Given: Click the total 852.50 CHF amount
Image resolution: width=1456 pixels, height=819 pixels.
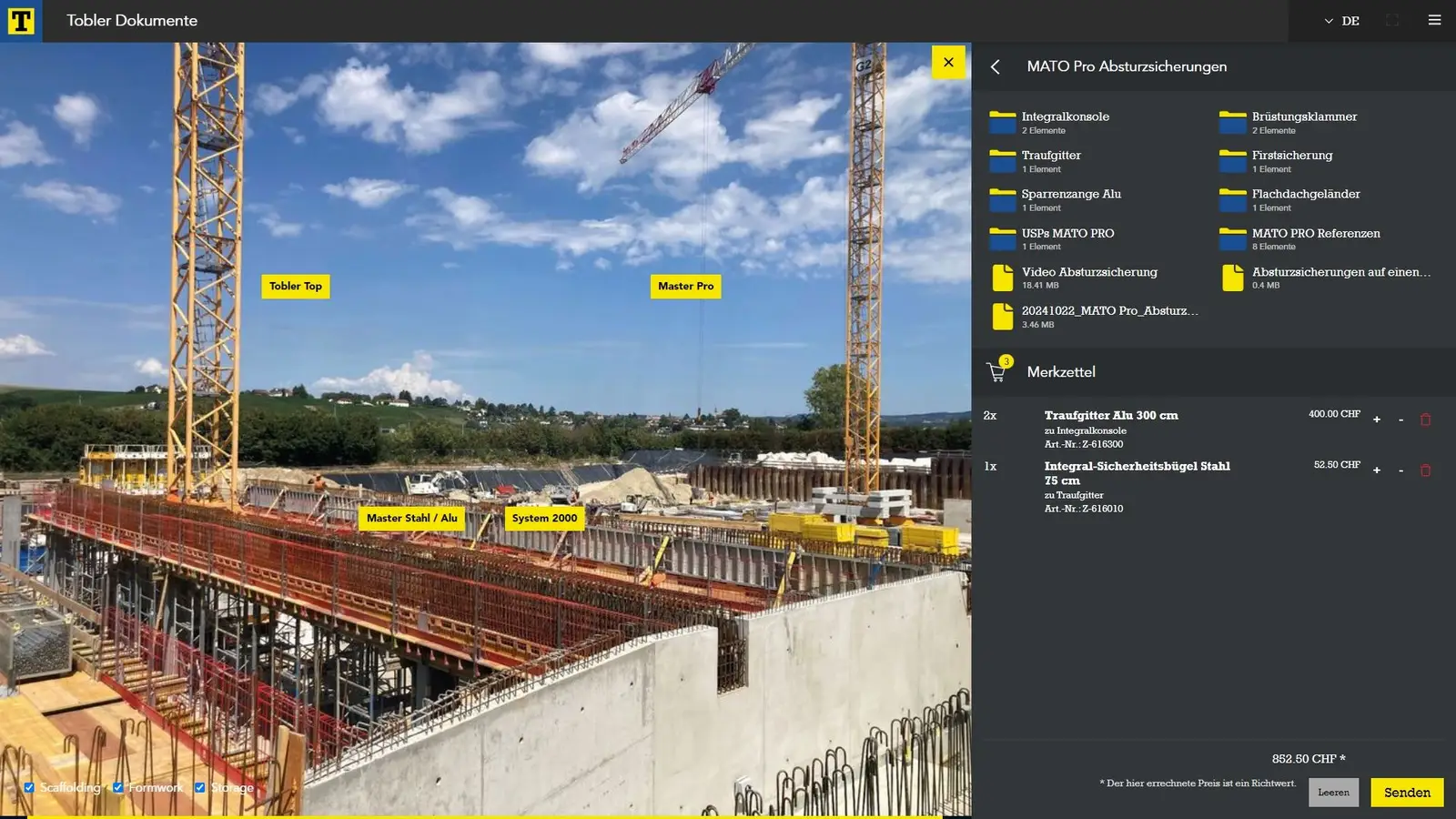Looking at the screenshot, I should click(x=1309, y=759).
